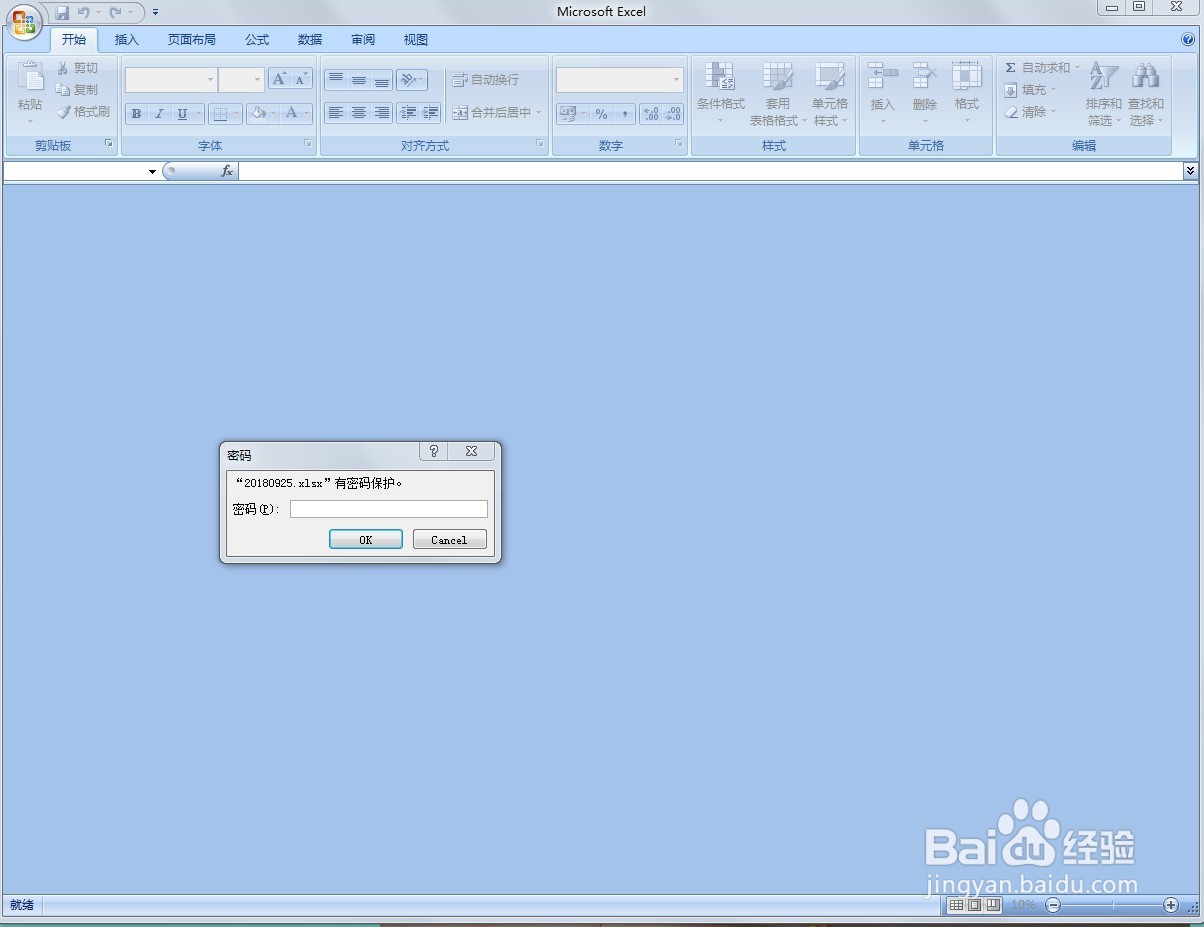Viewport: 1204px width, 927px height.
Task: Click the 剪切 cut button
Action: tap(78, 68)
